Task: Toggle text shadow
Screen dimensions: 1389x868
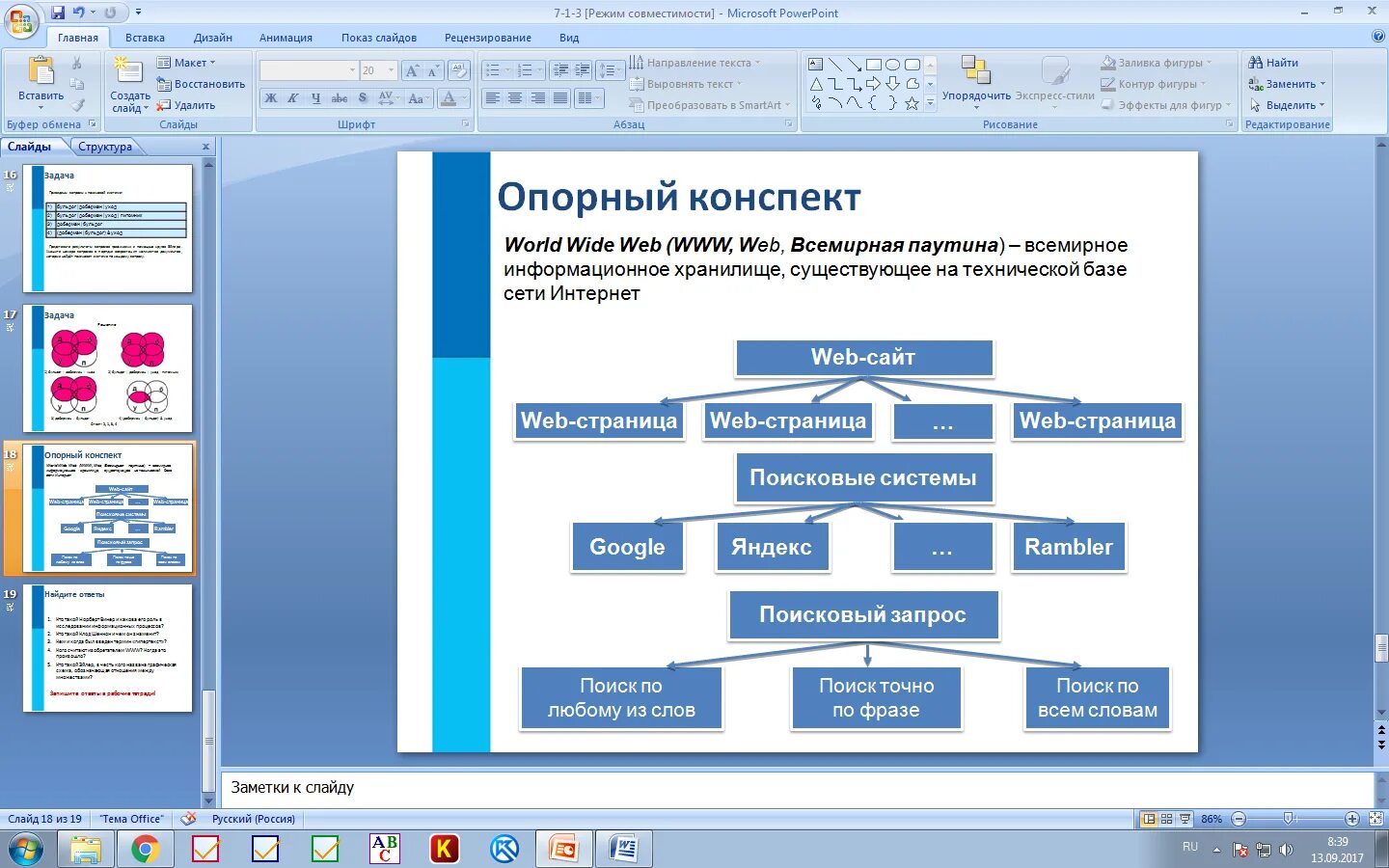Action: click(362, 98)
